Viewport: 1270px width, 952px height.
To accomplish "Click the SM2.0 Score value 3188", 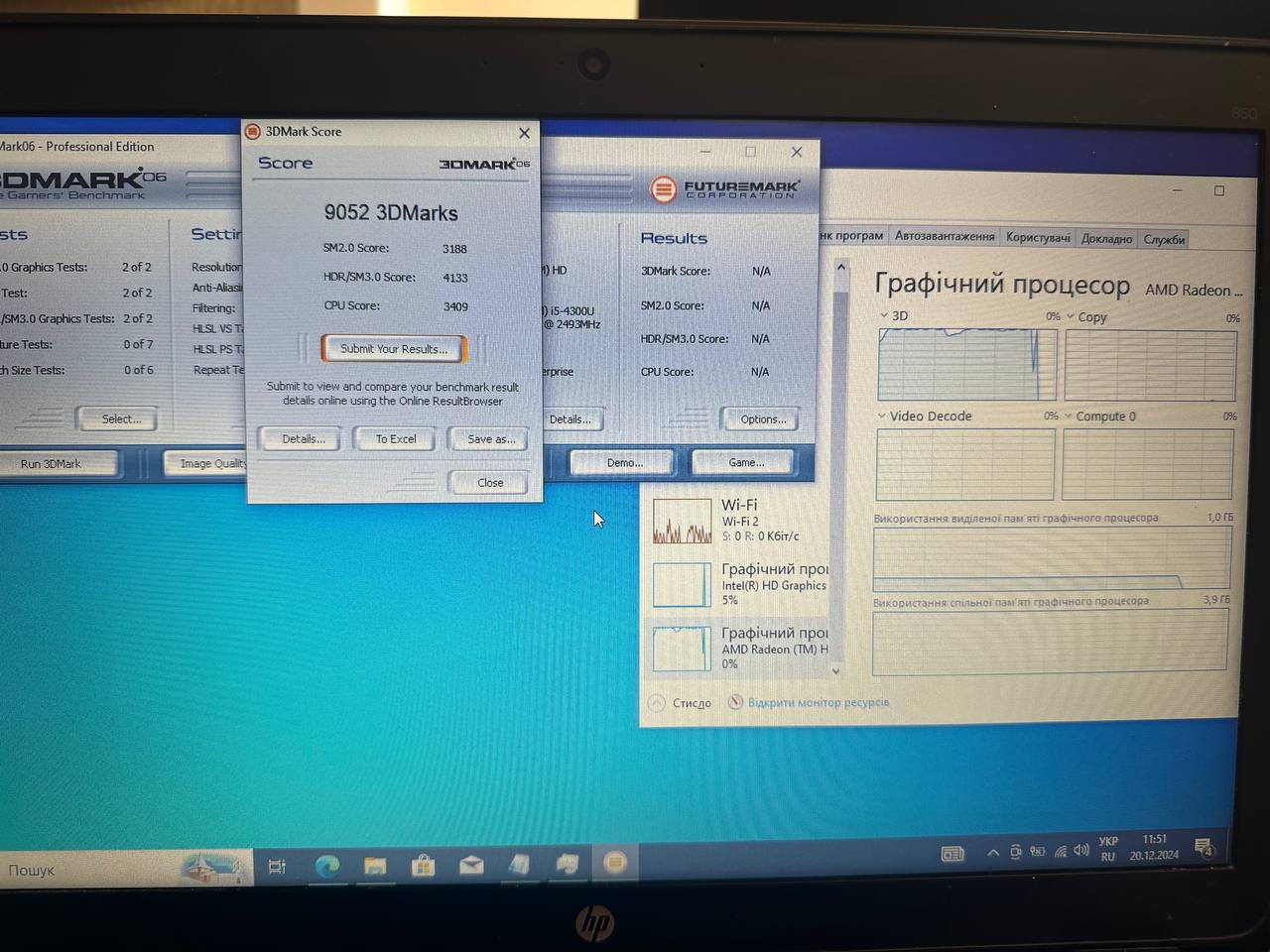I will tap(454, 249).
